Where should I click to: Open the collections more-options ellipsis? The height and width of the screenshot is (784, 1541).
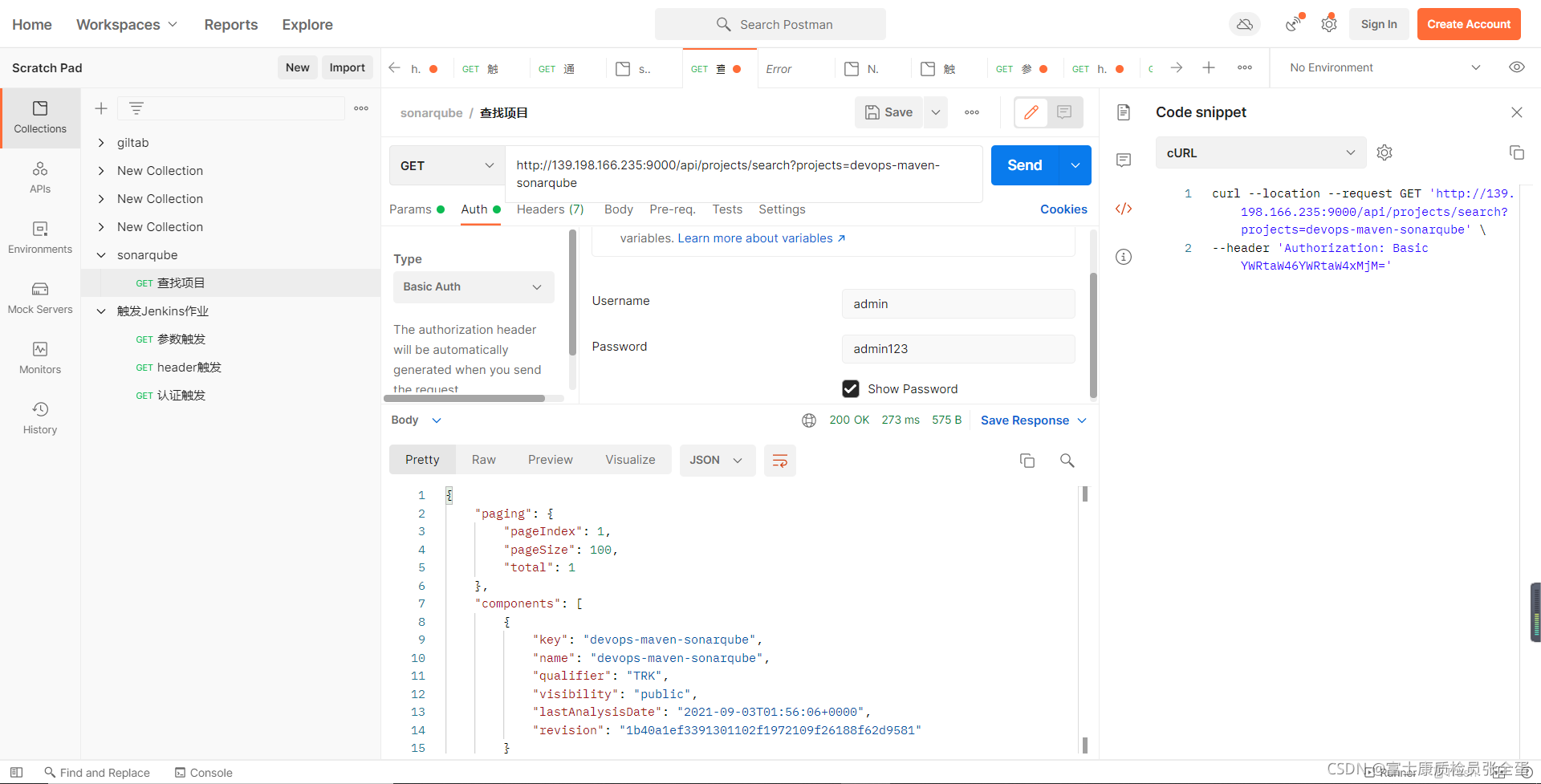361,108
